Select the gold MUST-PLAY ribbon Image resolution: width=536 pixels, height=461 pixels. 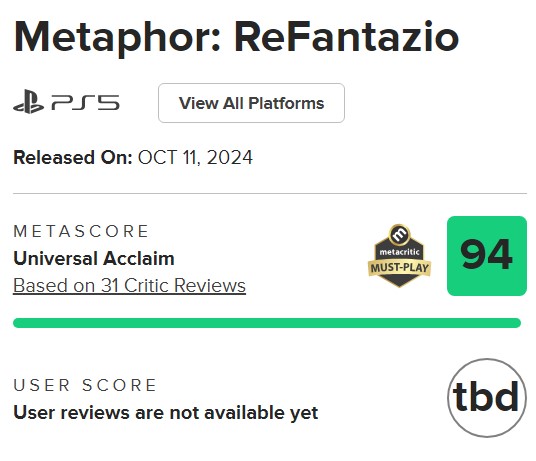coord(400,268)
